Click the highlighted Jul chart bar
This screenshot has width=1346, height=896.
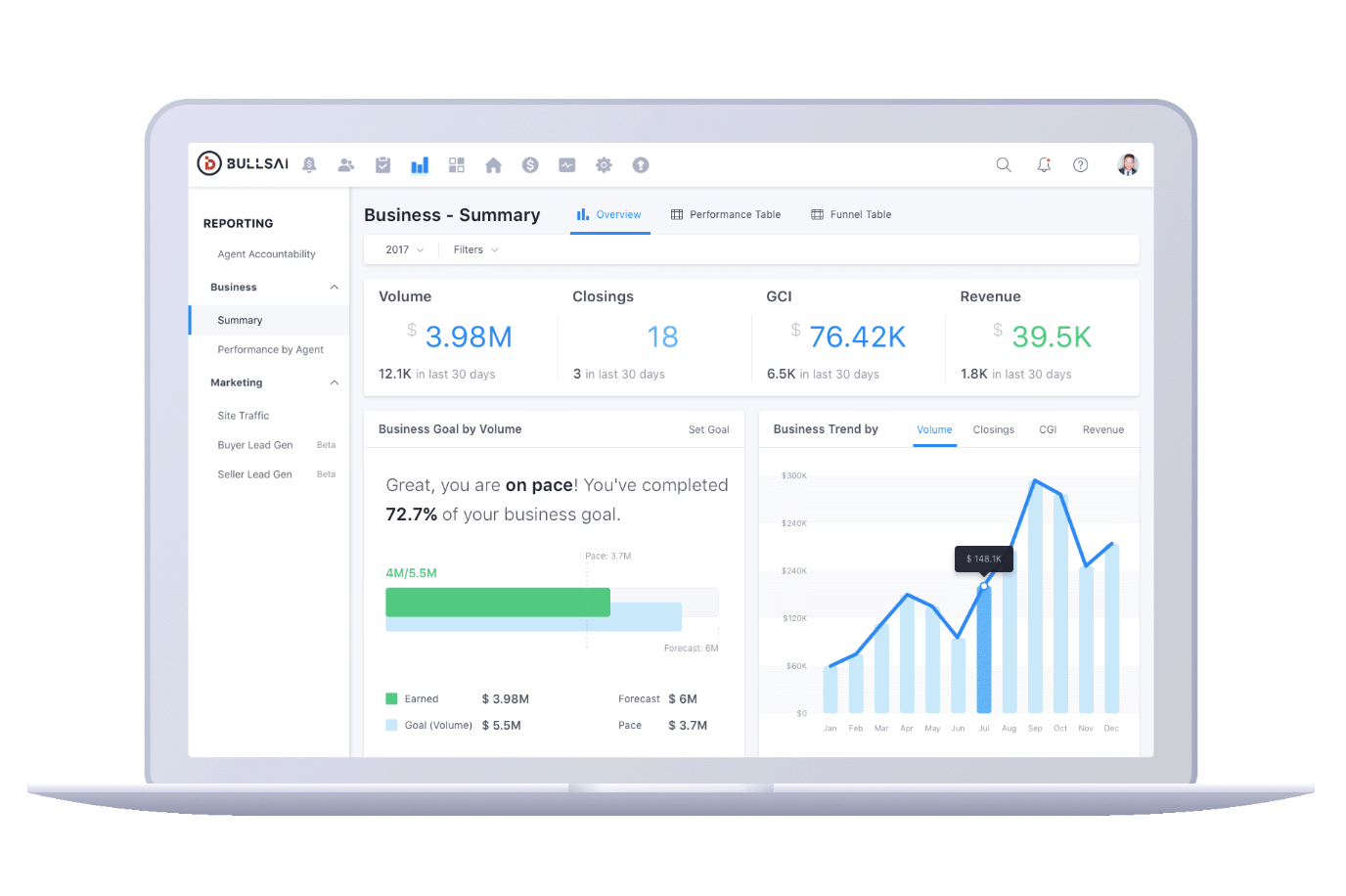[984, 650]
